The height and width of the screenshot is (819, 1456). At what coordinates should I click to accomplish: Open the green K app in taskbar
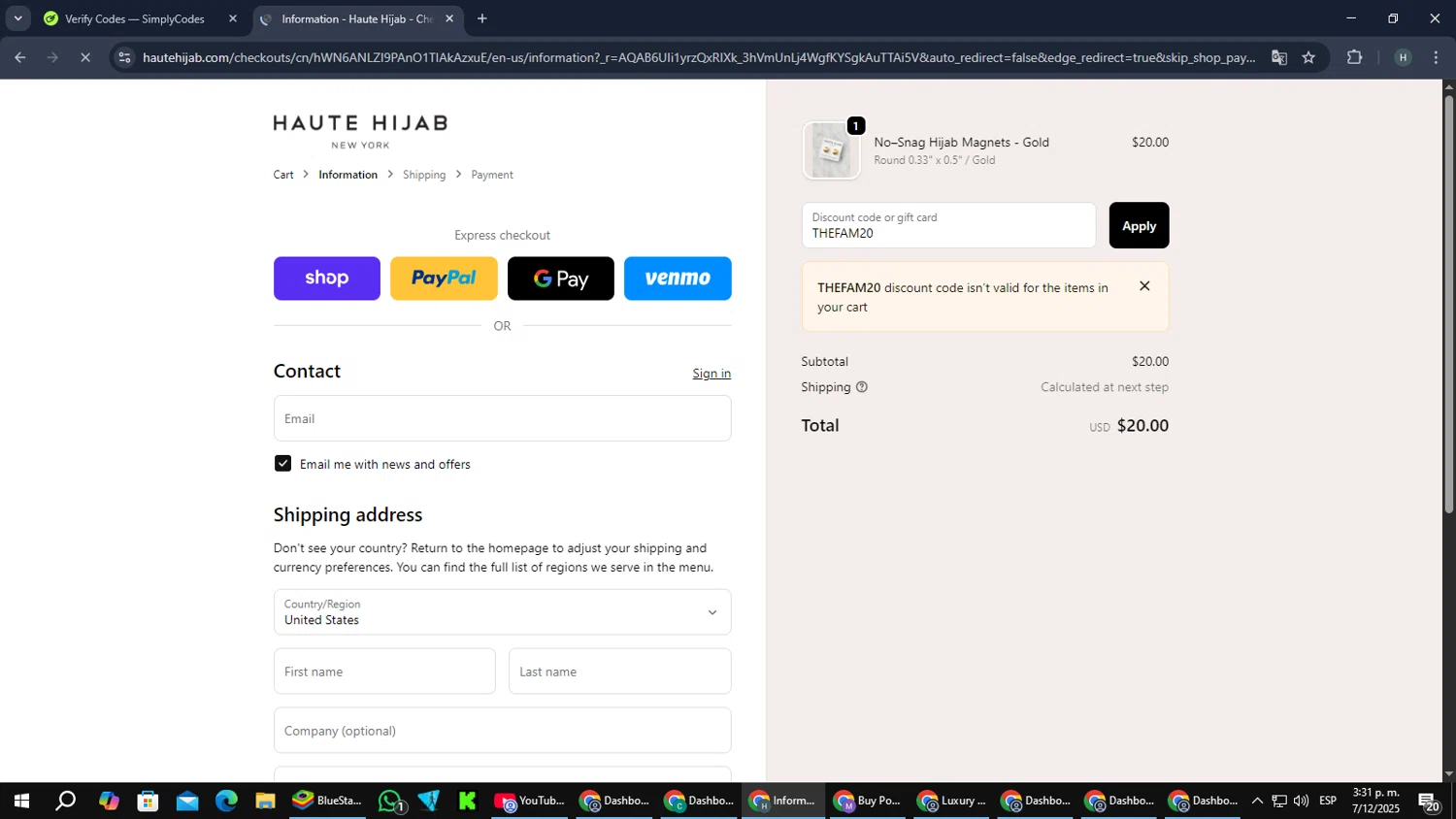468,801
